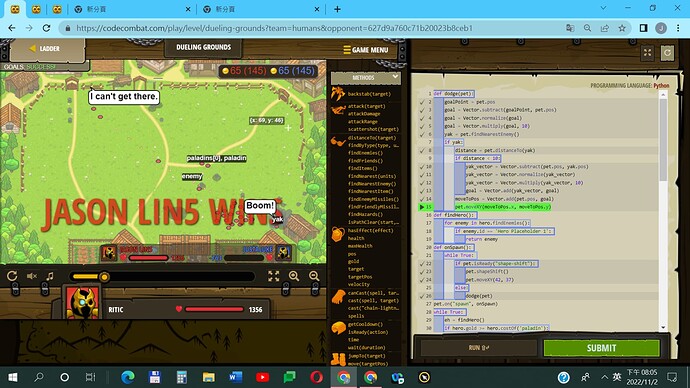Click the attack(target) method
This screenshot has height=388, width=690.
[366, 106]
